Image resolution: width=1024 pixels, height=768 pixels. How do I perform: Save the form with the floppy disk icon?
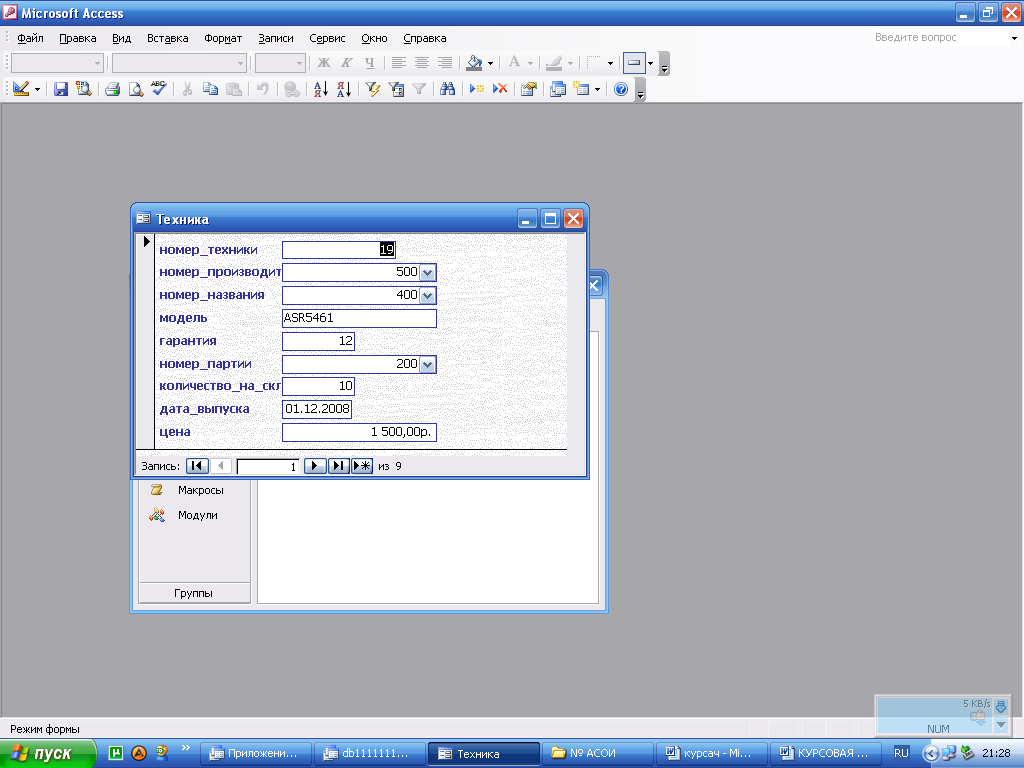pyautogui.click(x=61, y=89)
